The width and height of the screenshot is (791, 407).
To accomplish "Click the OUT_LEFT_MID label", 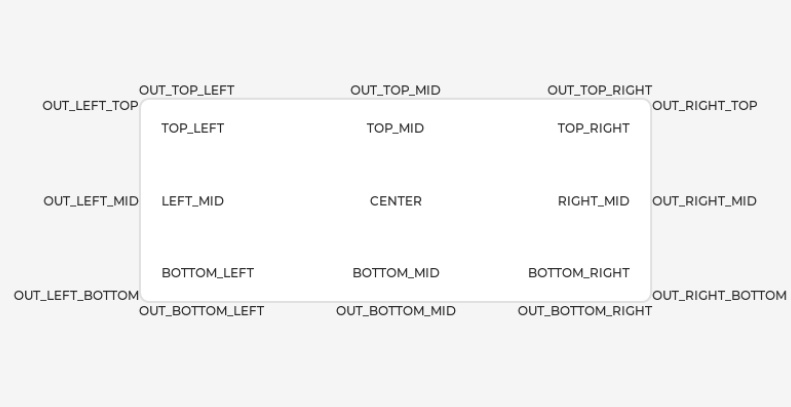I will 91,201.
